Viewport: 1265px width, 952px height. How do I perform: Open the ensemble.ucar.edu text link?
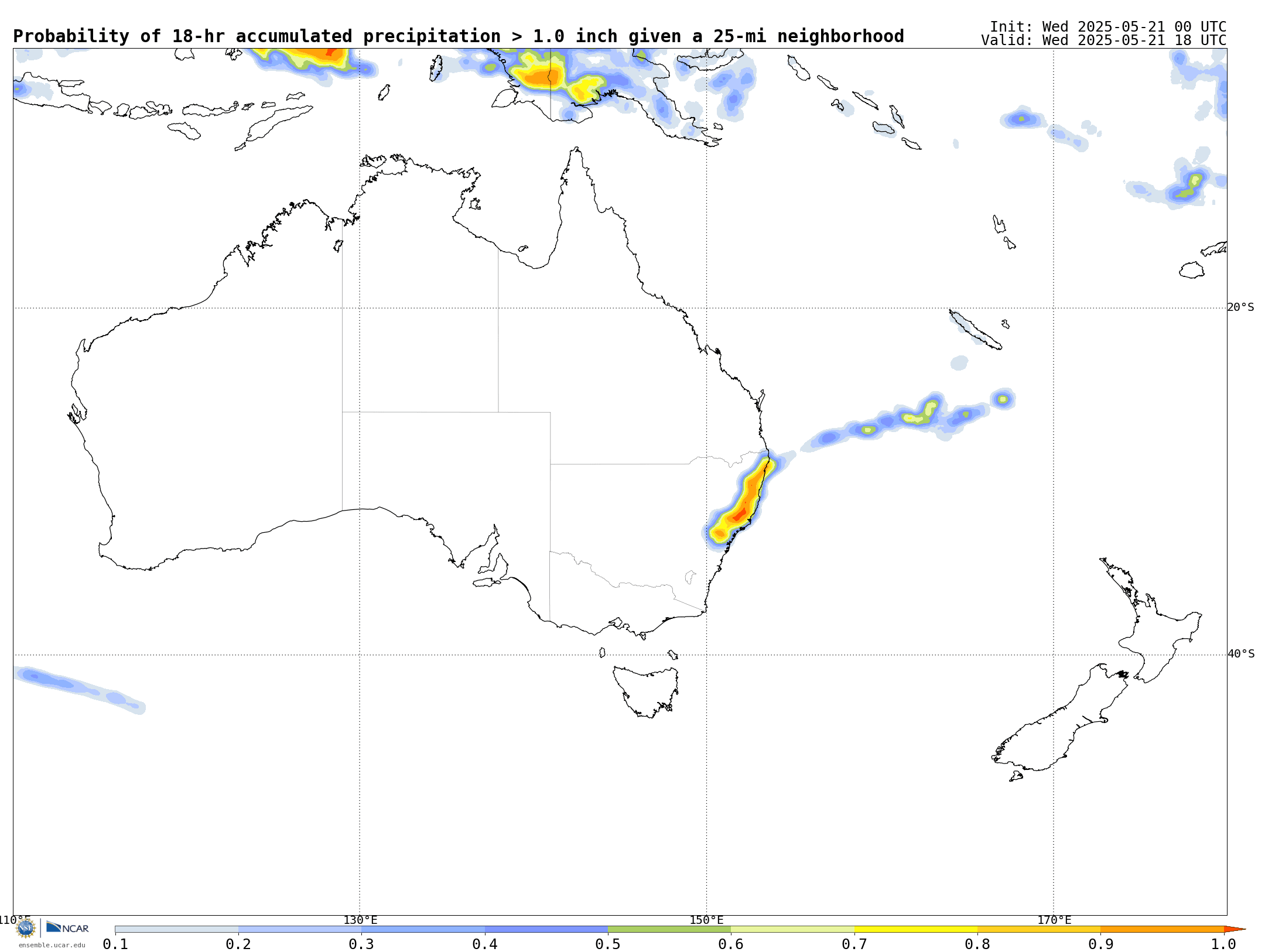tap(52, 945)
